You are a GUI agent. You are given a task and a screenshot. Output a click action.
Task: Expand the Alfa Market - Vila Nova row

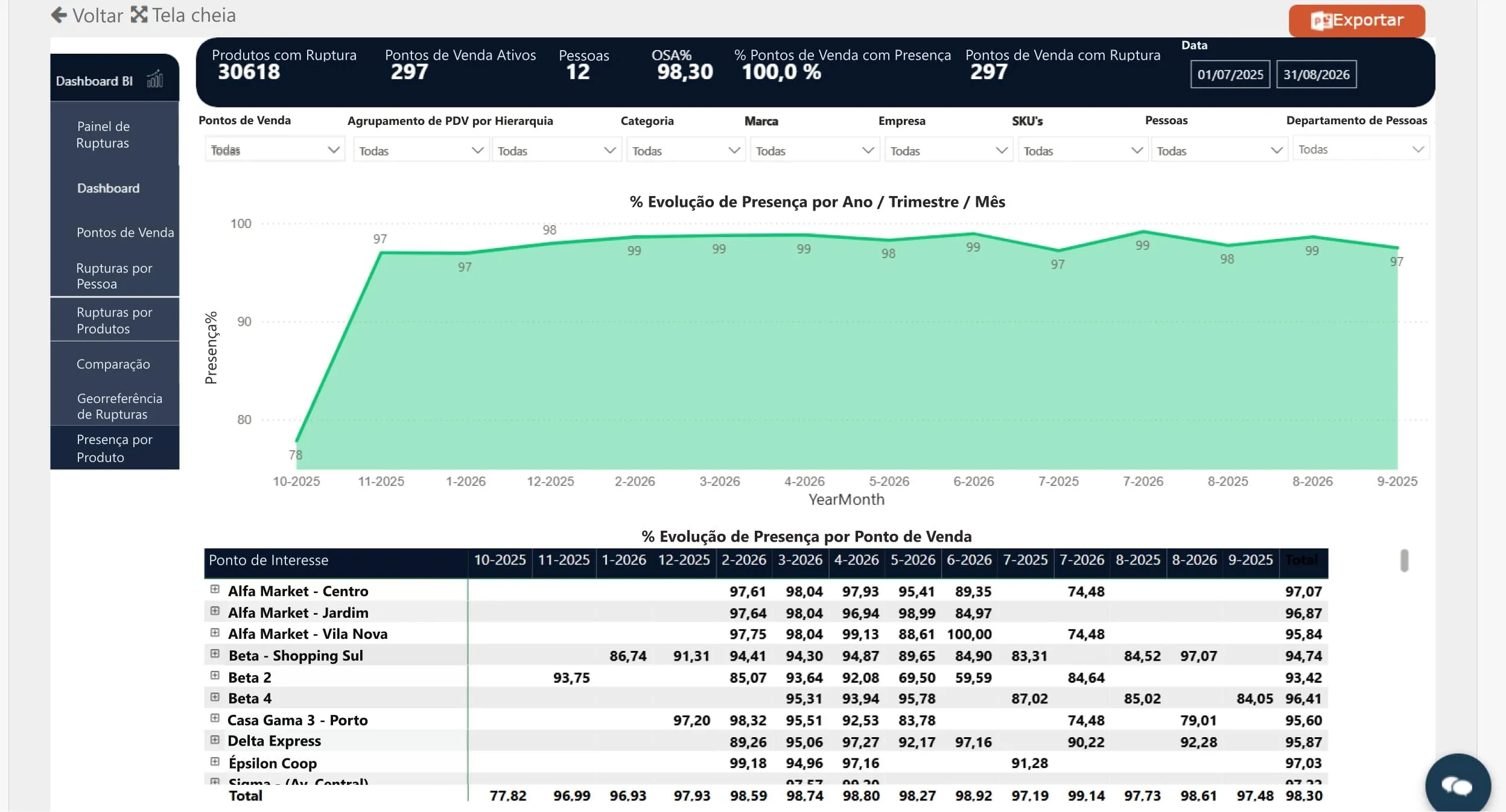pos(215,633)
